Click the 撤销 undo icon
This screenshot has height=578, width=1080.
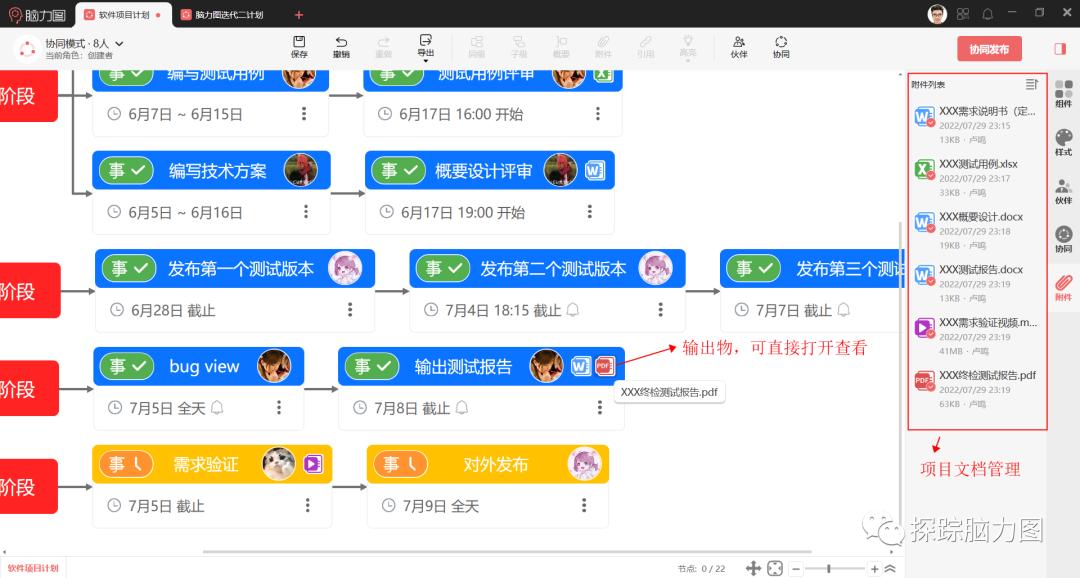tap(341, 46)
